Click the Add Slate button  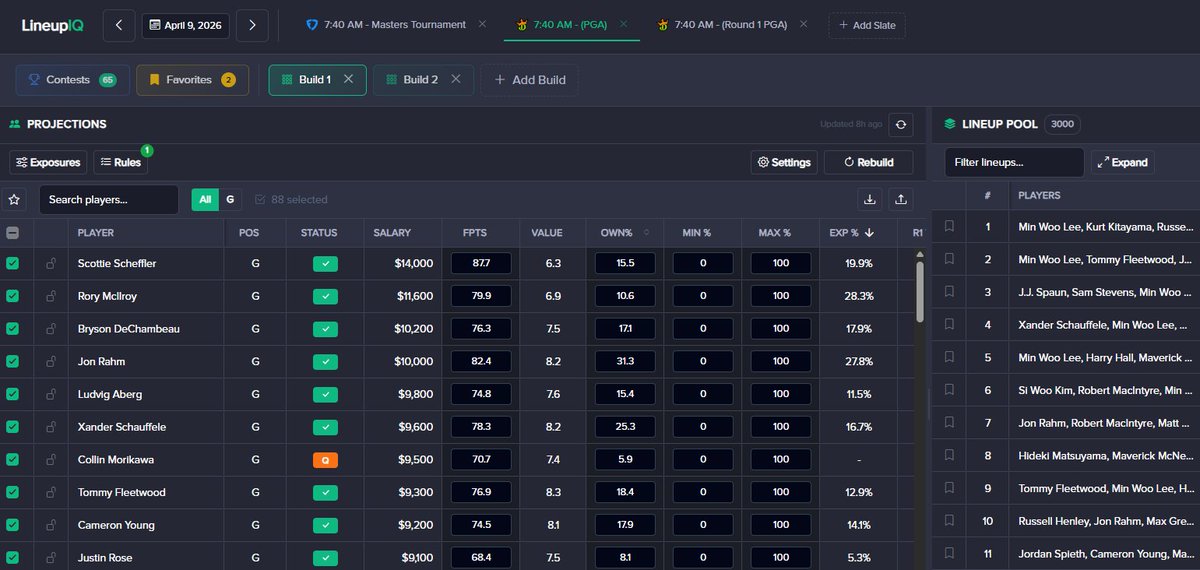pos(867,25)
